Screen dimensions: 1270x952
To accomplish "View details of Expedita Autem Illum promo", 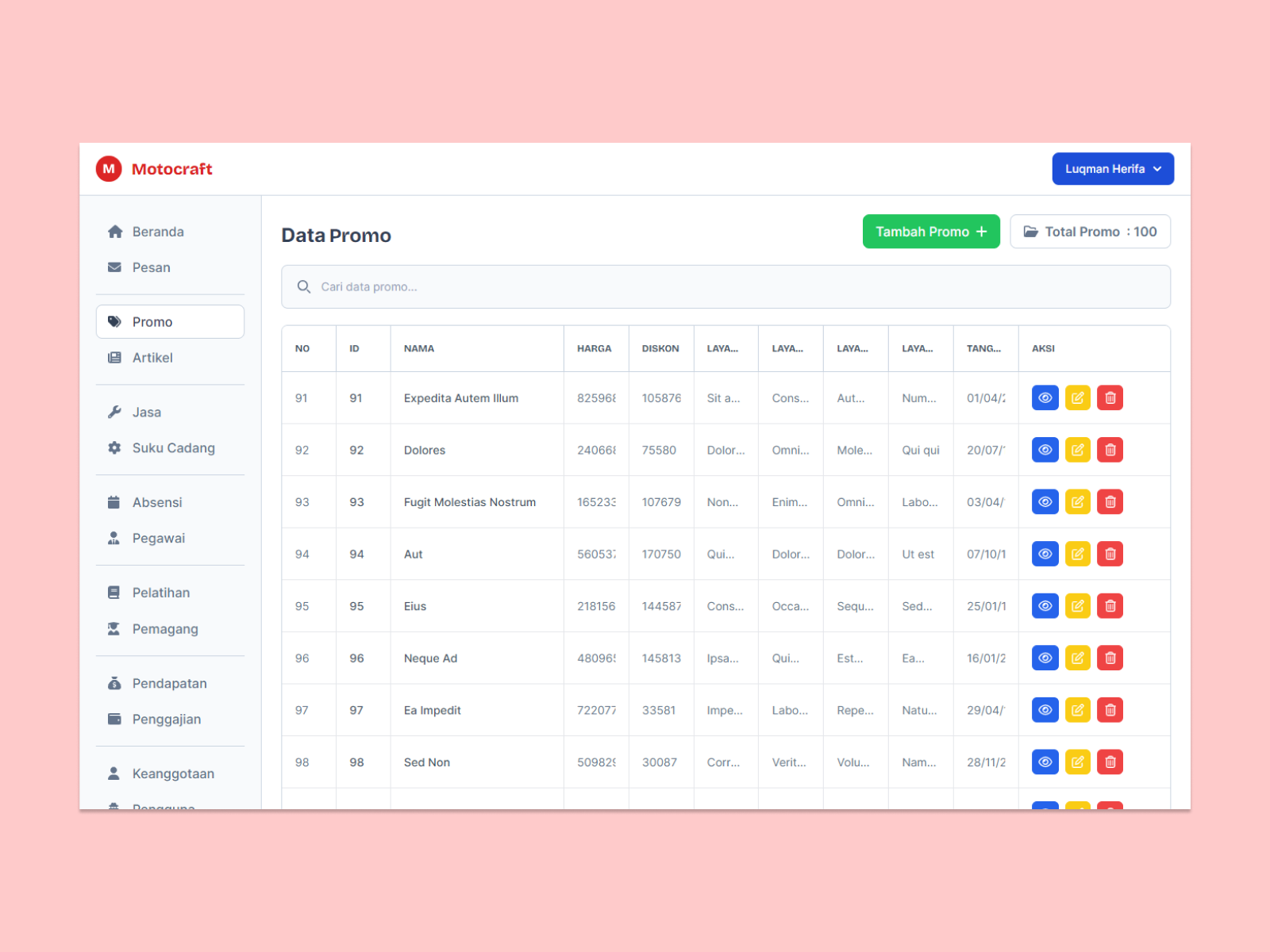I will point(1045,398).
